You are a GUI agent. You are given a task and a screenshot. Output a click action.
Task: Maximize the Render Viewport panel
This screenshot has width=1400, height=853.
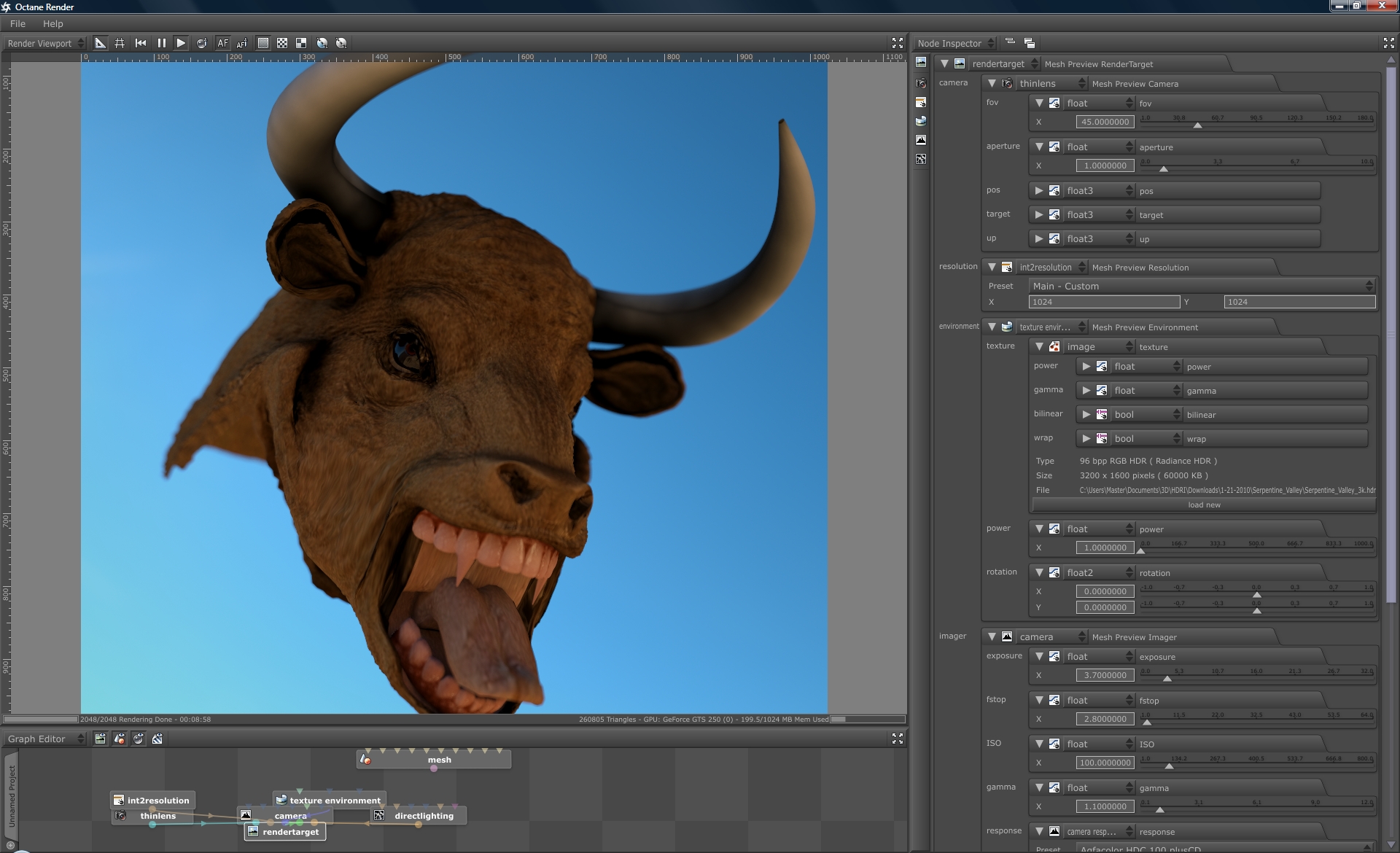coord(898,44)
